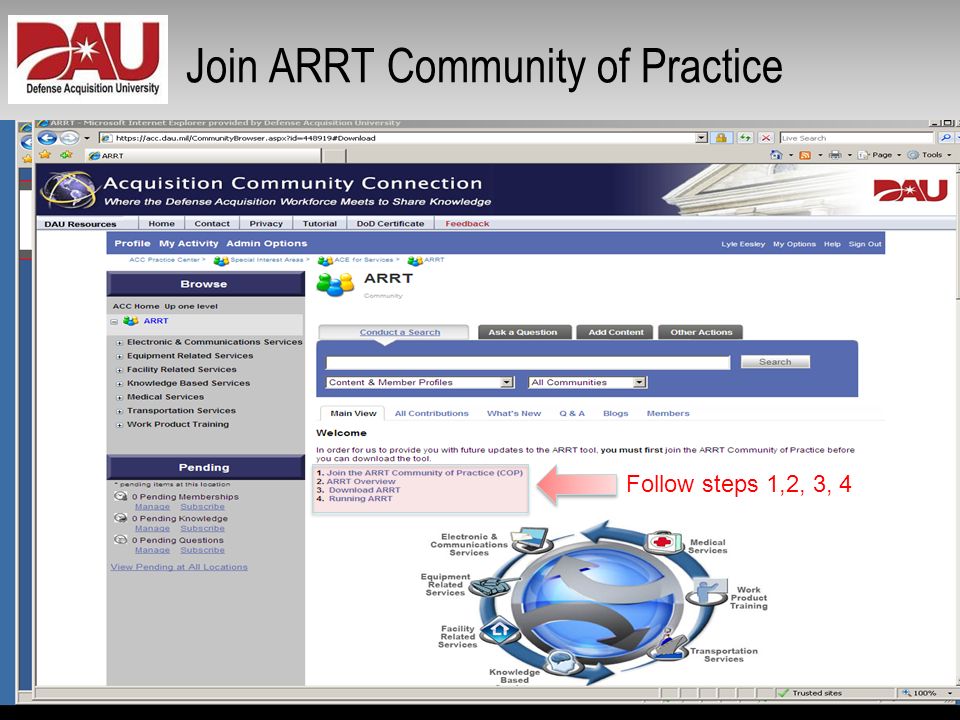Image resolution: width=960 pixels, height=720 pixels.
Task: Click the Print icon in browser toolbar
Action: pos(834,155)
